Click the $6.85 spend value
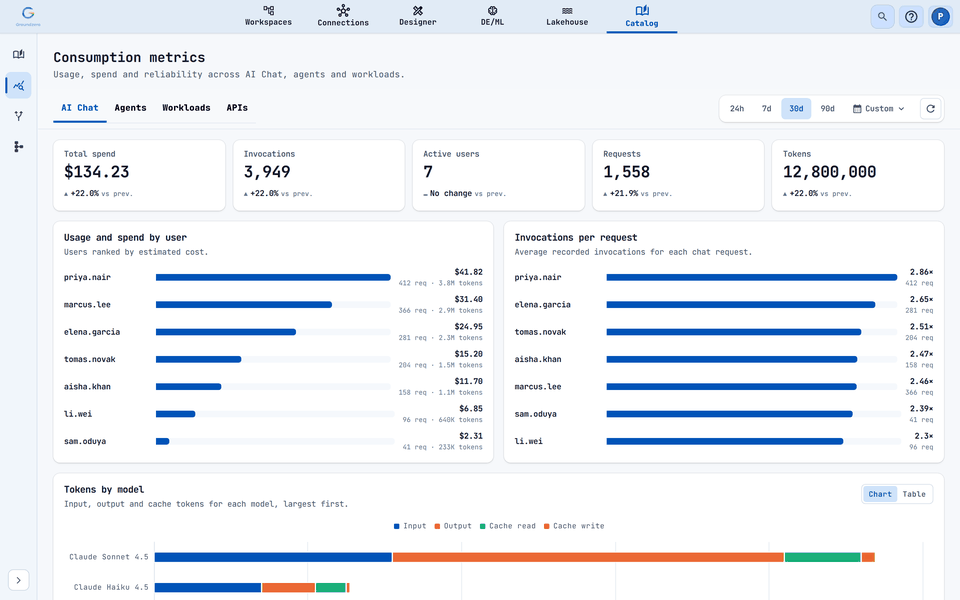Image resolution: width=960 pixels, height=600 pixels. coord(471,409)
